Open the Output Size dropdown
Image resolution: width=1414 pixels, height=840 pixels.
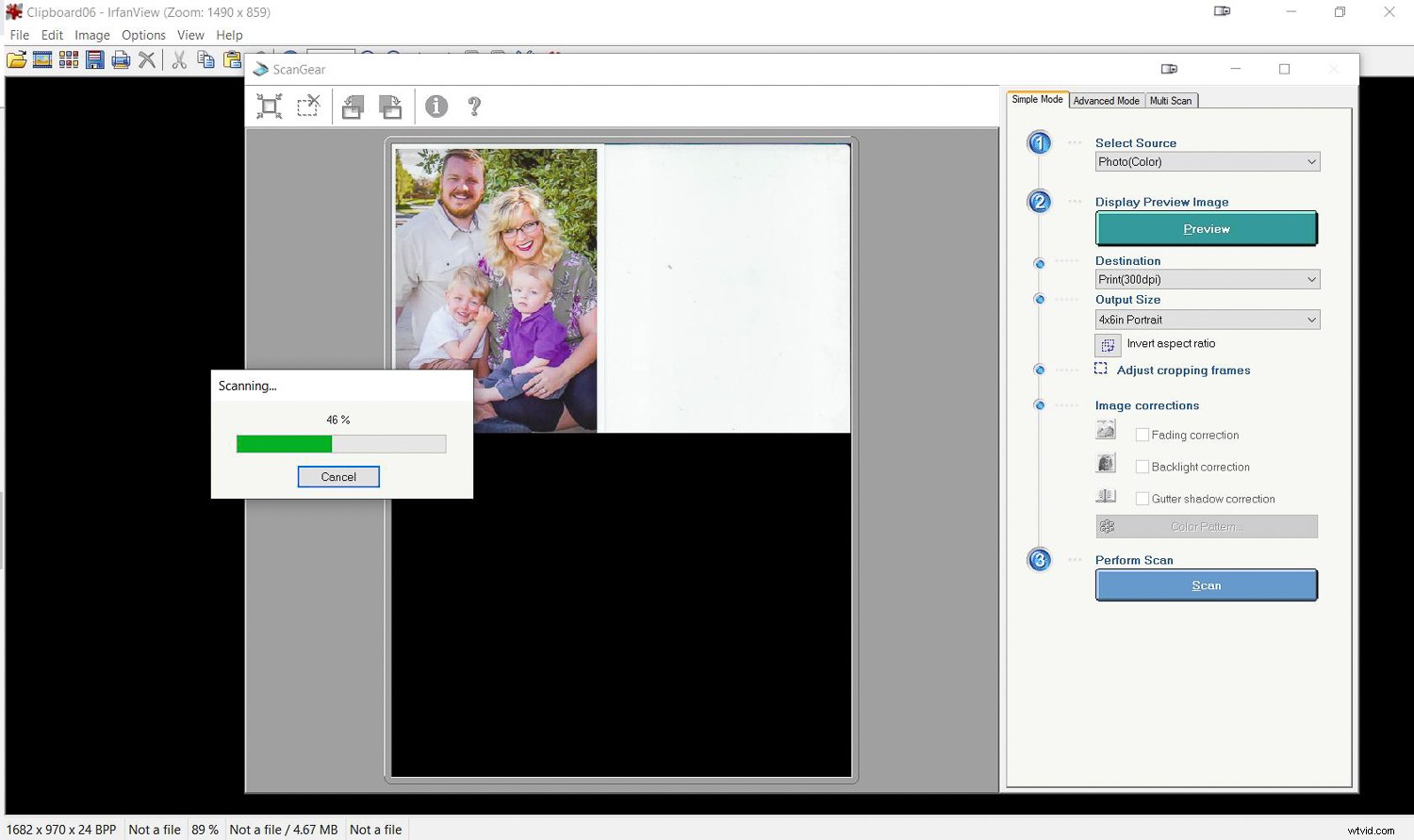click(1311, 320)
